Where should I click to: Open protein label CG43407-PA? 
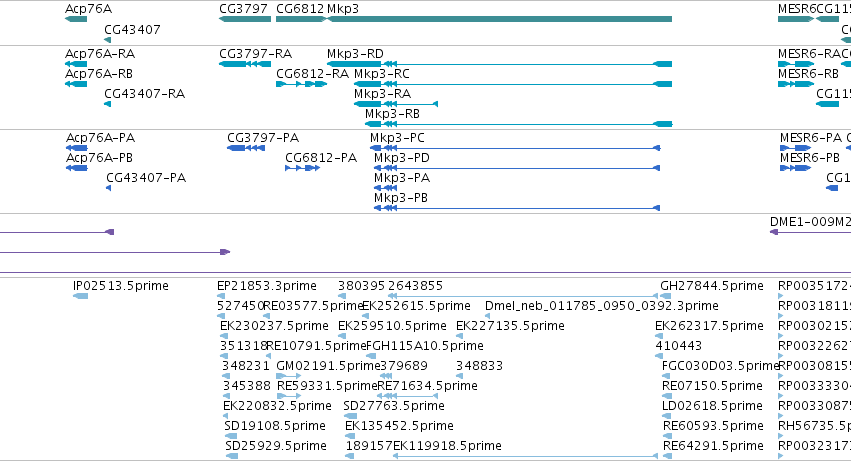[x=146, y=178]
